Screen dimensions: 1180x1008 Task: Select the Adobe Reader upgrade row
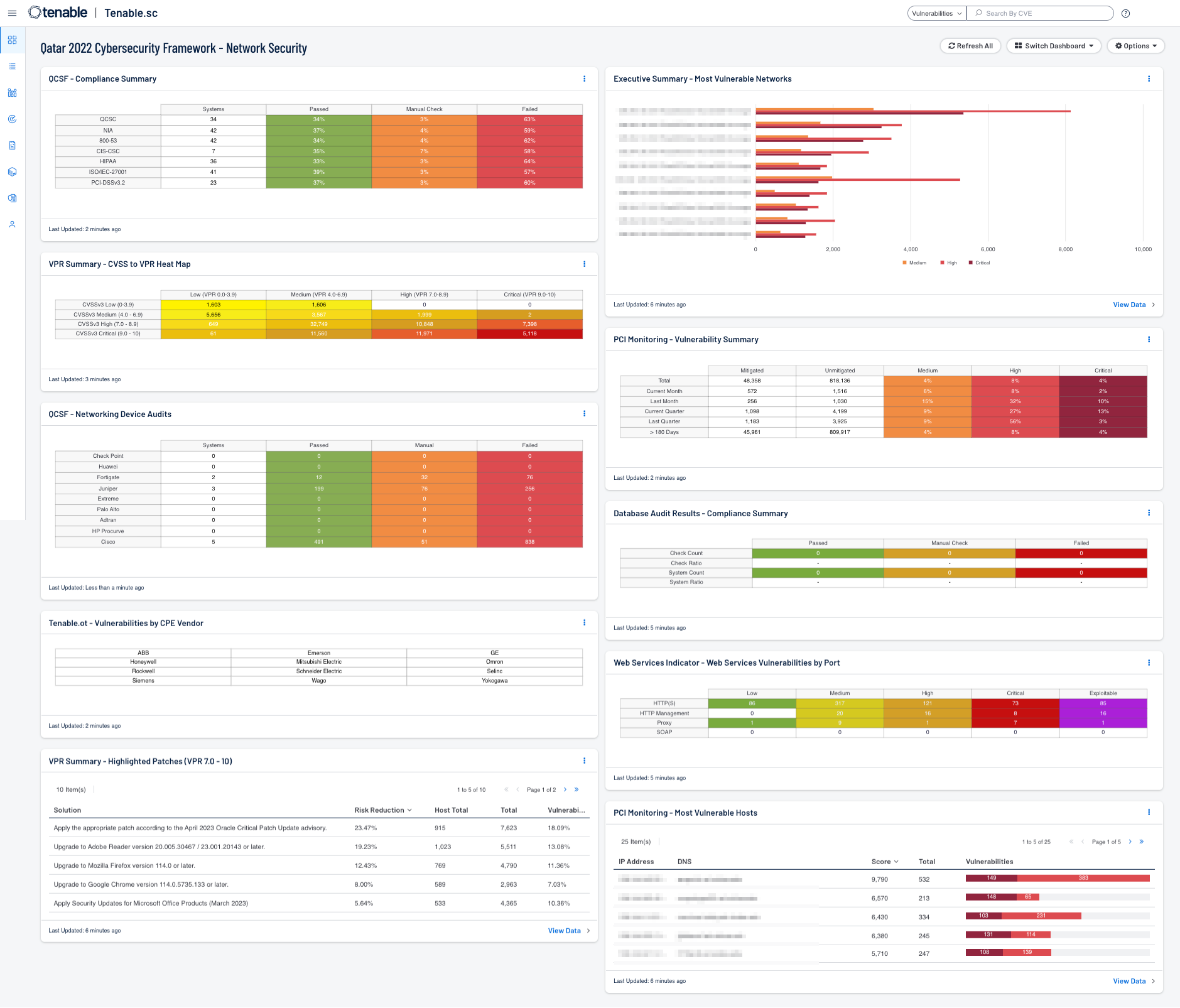tap(319, 847)
